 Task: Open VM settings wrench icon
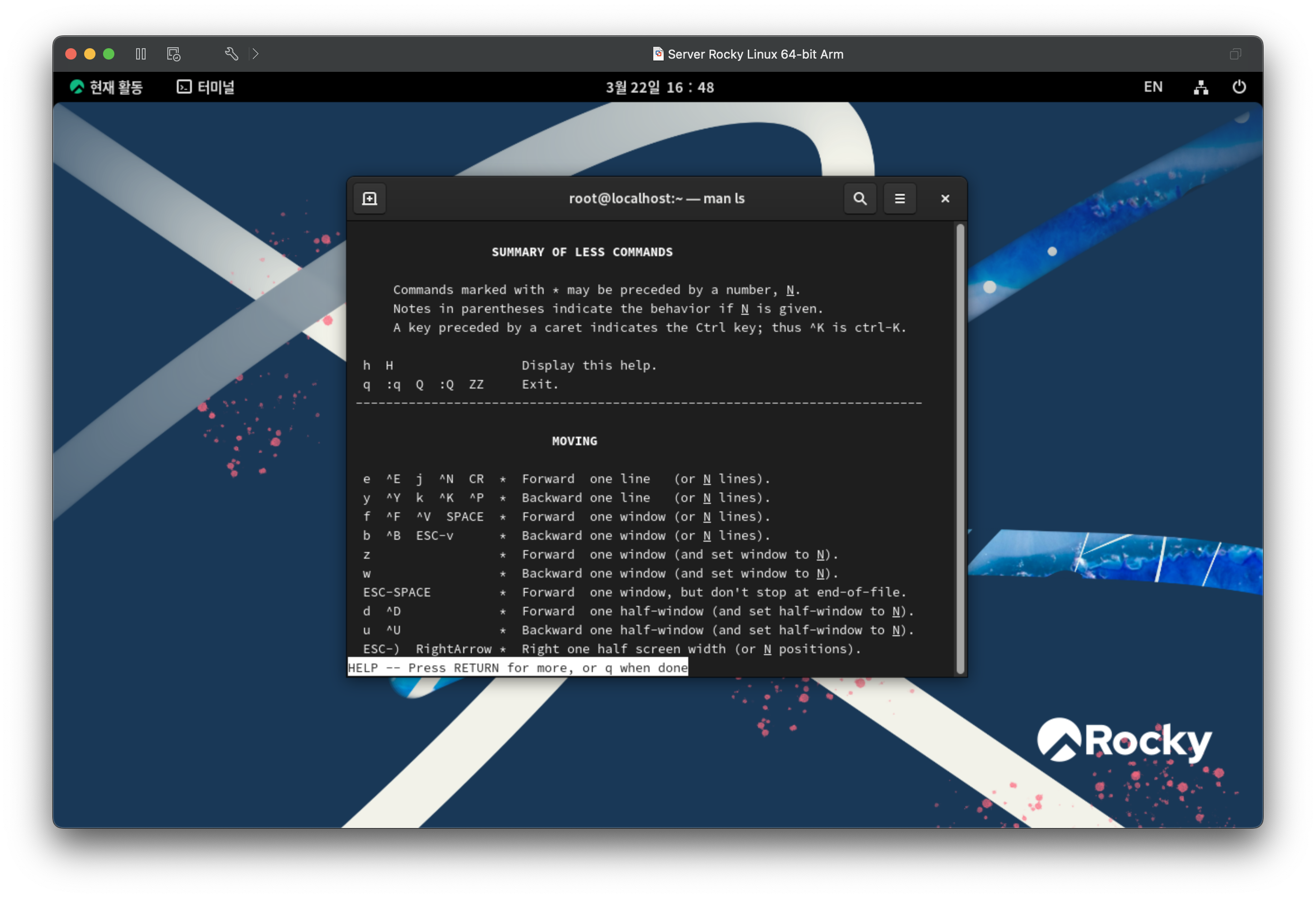point(231,54)
